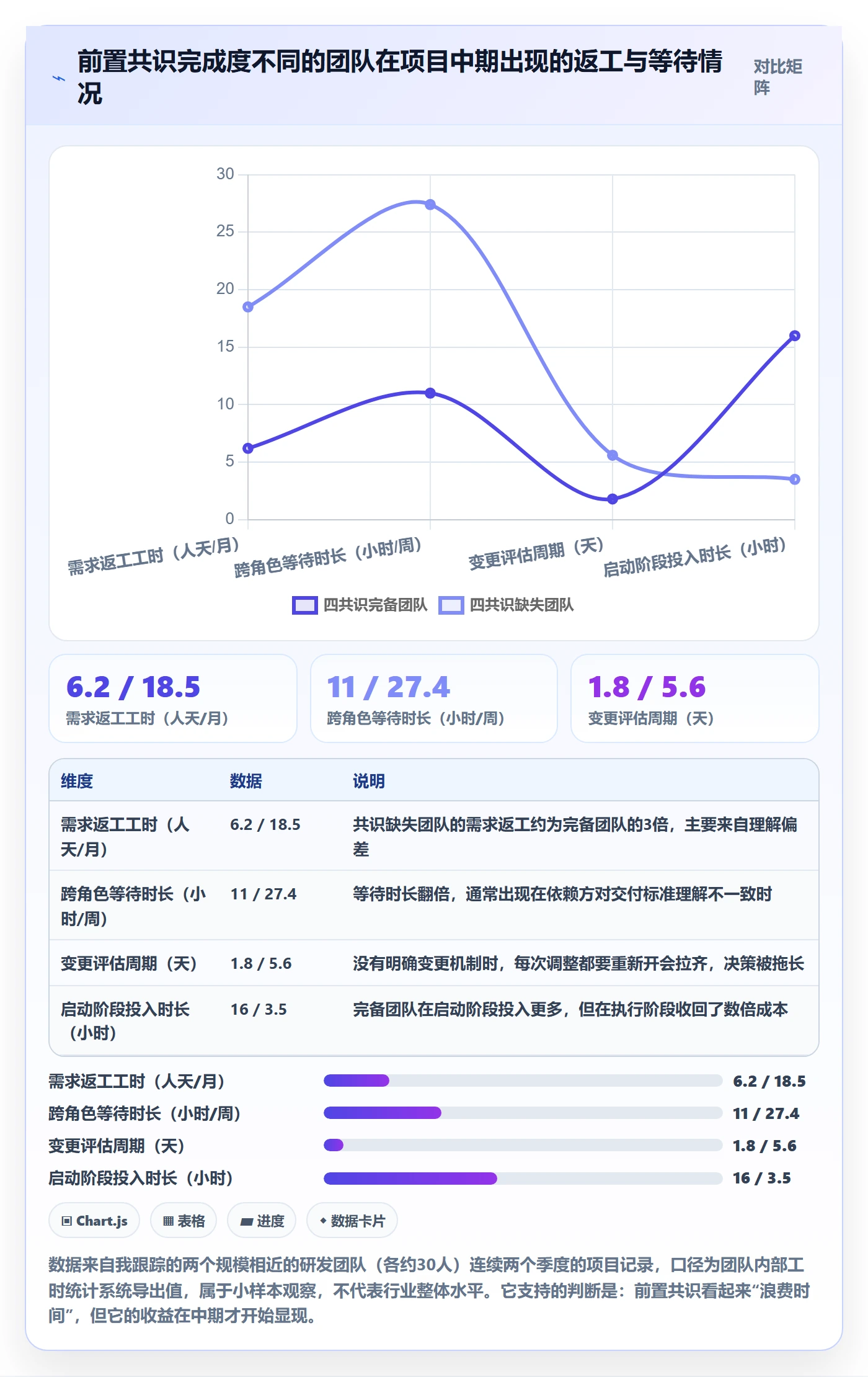
Task: Click the 启动阶段投入时长 progress bar
Action: 523,1178
